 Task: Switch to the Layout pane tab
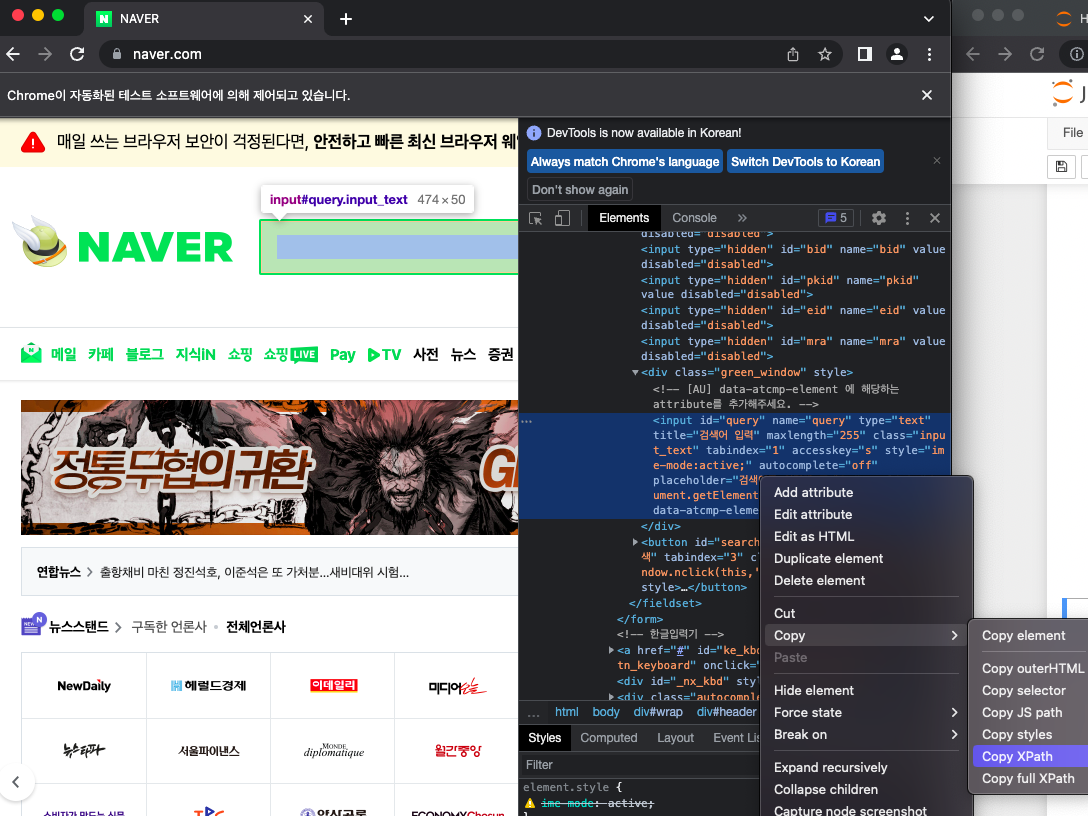pyautogui.click(x=675, y=738)
